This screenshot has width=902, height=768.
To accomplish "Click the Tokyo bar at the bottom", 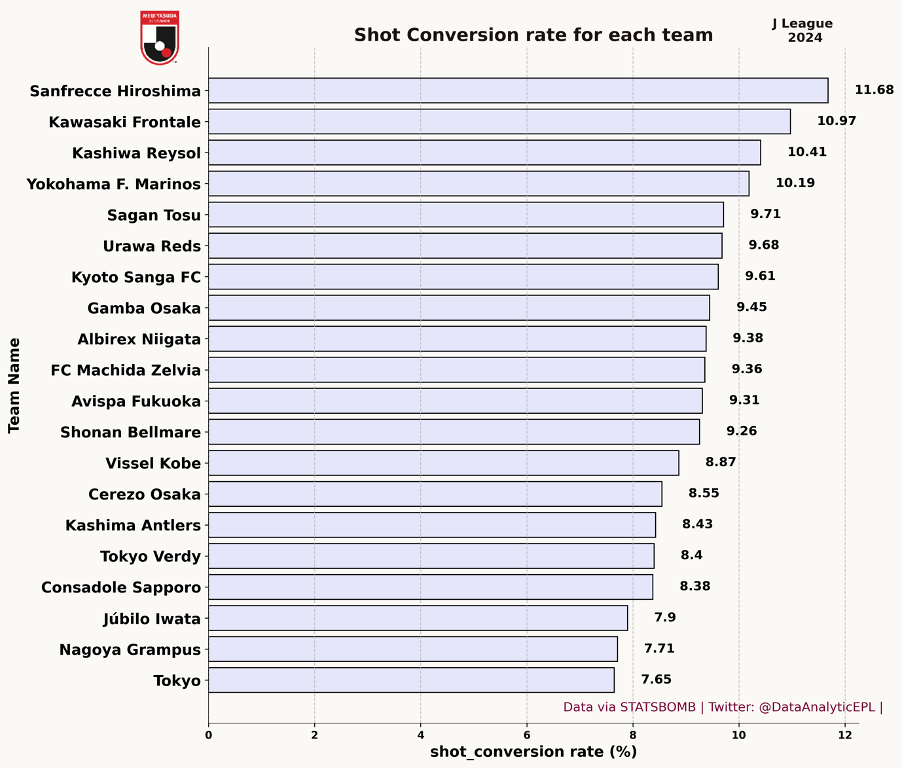I will click(411, 680).
